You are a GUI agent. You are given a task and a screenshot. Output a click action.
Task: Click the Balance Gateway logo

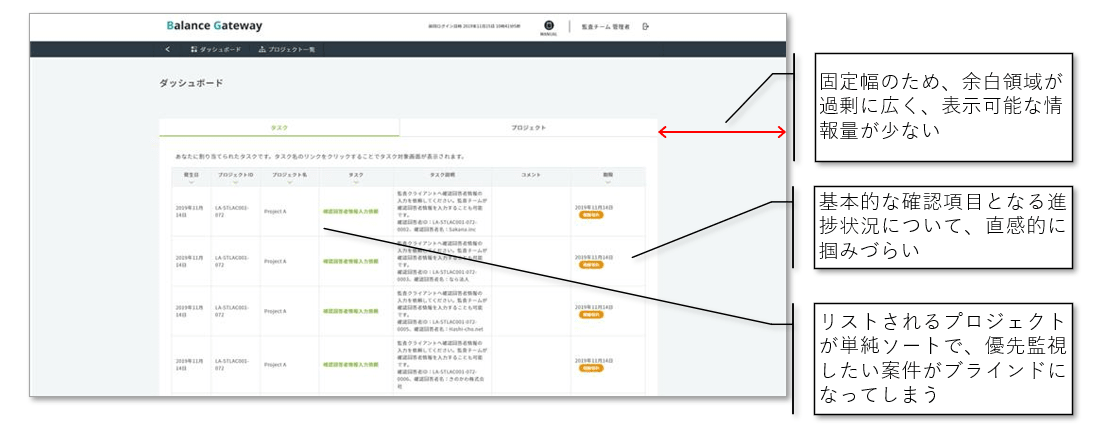(x=214, y=25)
